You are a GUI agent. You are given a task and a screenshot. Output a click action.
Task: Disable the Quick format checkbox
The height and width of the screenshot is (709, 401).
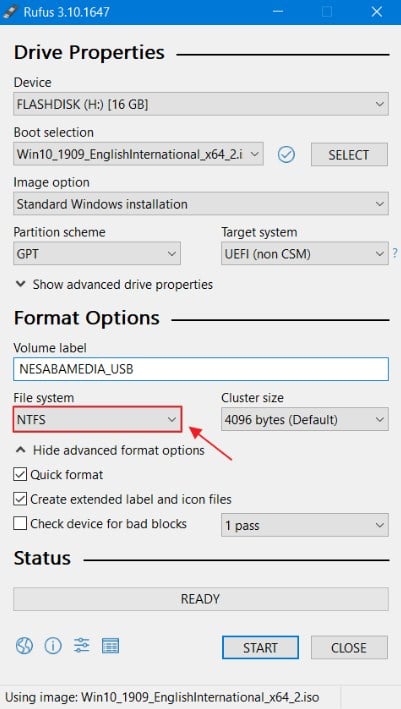[20, 475]
